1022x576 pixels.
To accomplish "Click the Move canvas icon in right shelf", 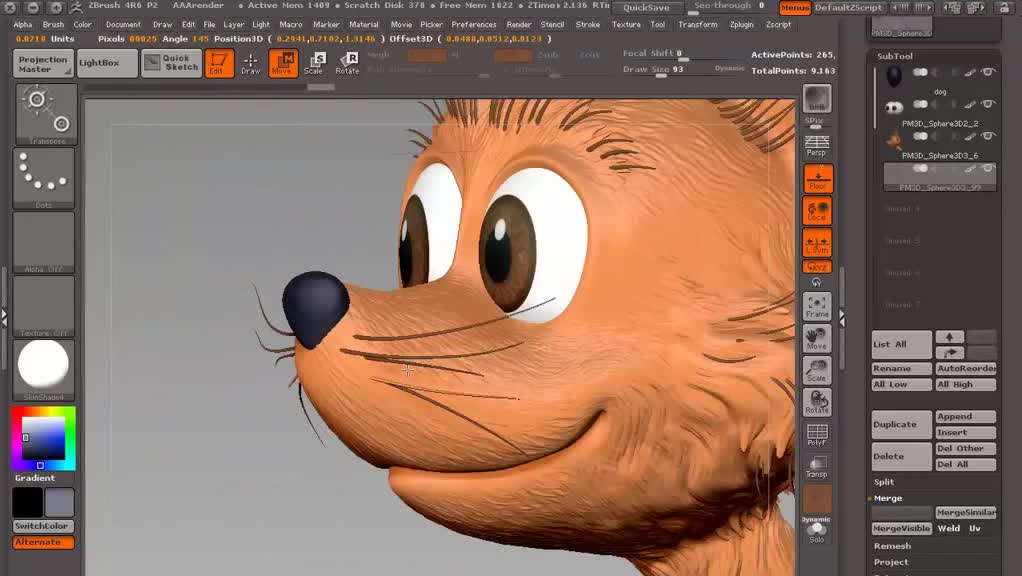I will (x=817, y=339).
